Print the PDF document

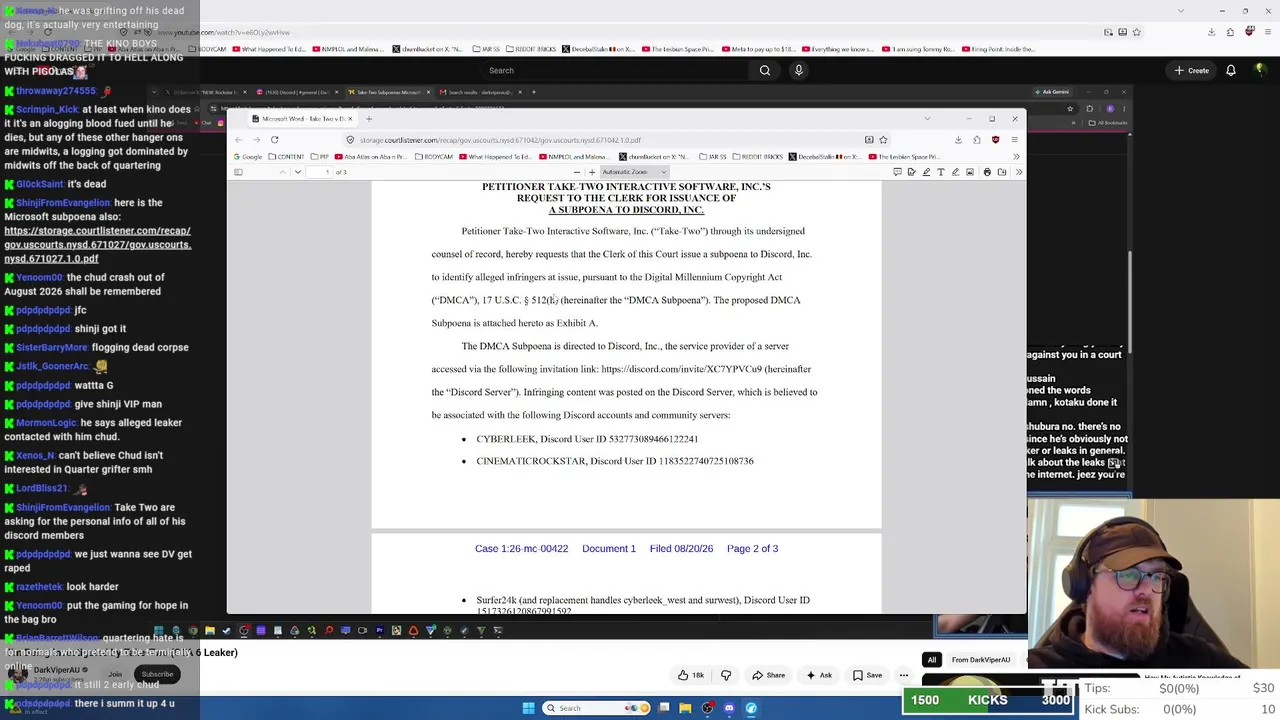click(987, 172)
